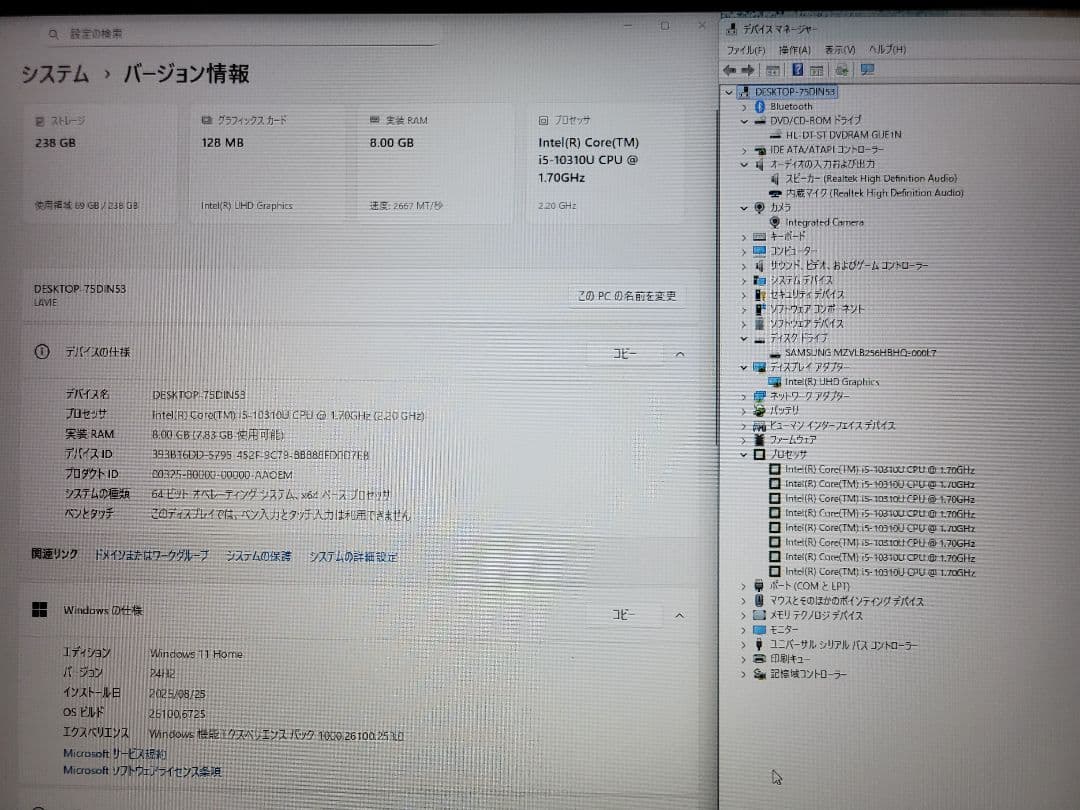Collapse the デバイスの仕様 section chevron
The width and height of the screenshot is (1080, 810).
point(678,353)
